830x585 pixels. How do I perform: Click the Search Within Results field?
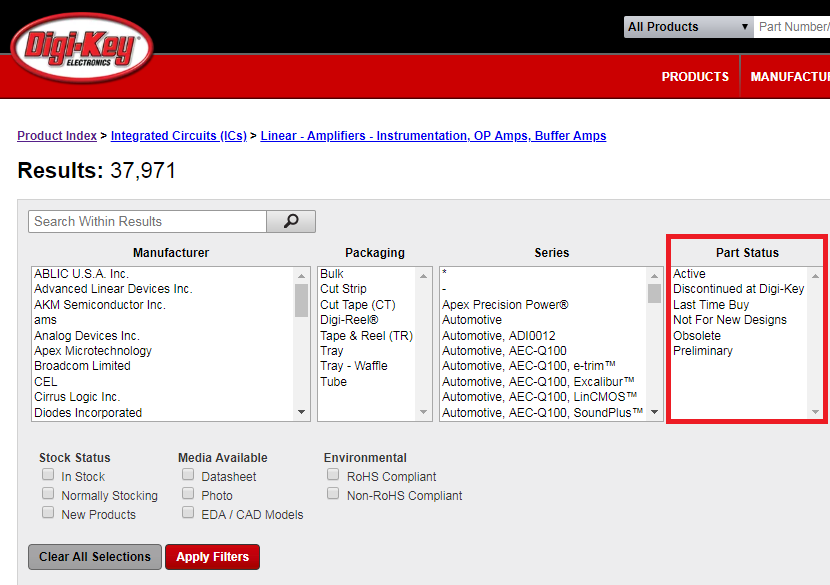[149, 221]
